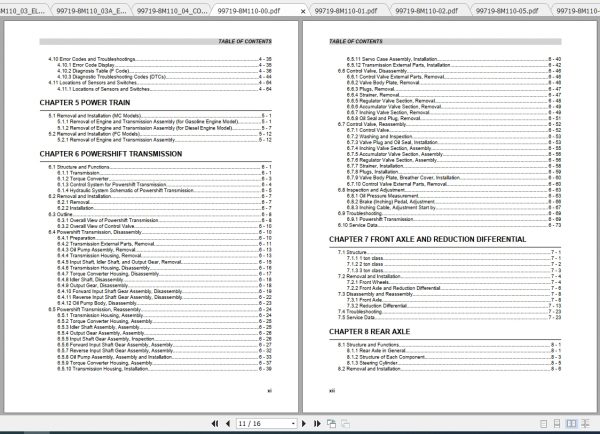Click the 6.6 Control Valve, Disassembly entry
Image resolution: width=600 pixels, height=434 pixels.
coord(449,71)
